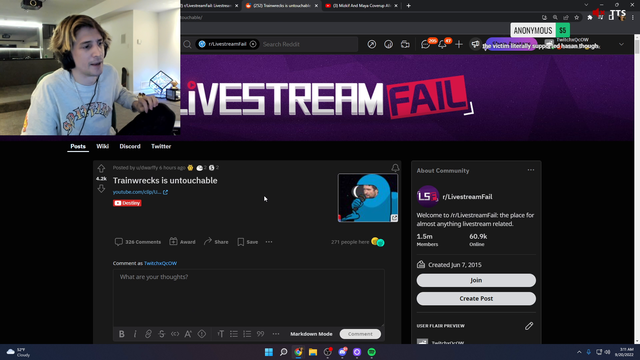Open Reddit chat with 205 badge

(426, 44)
